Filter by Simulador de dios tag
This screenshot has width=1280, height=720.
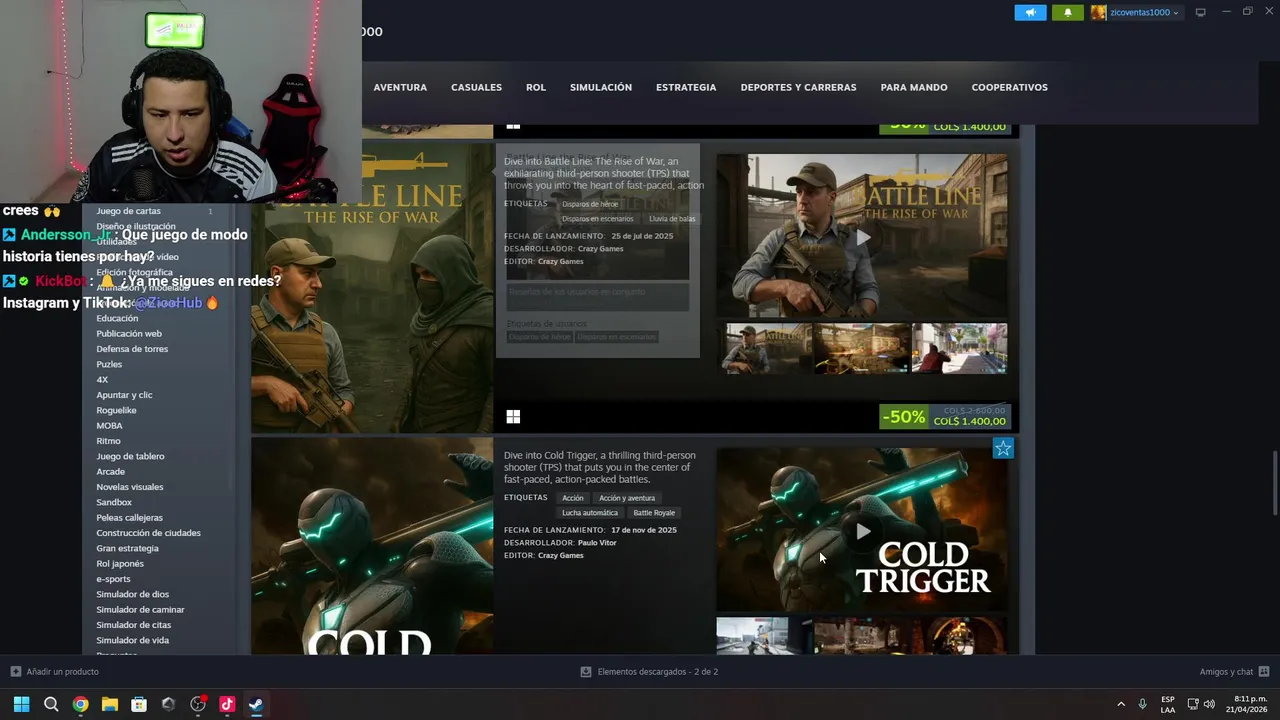(132, 594)
